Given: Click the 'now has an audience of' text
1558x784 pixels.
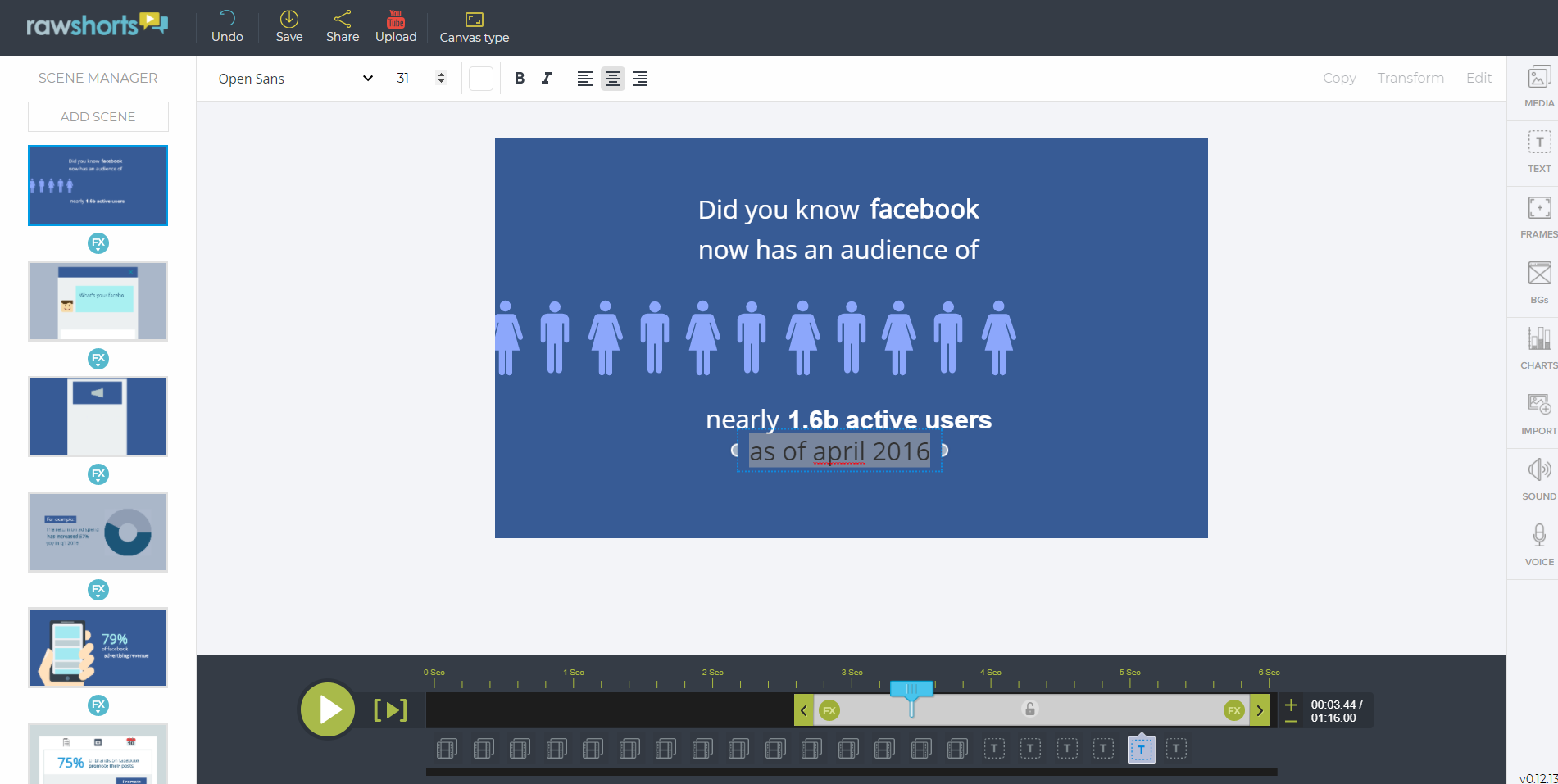Looking at the screenshot, I should (838, 250).
